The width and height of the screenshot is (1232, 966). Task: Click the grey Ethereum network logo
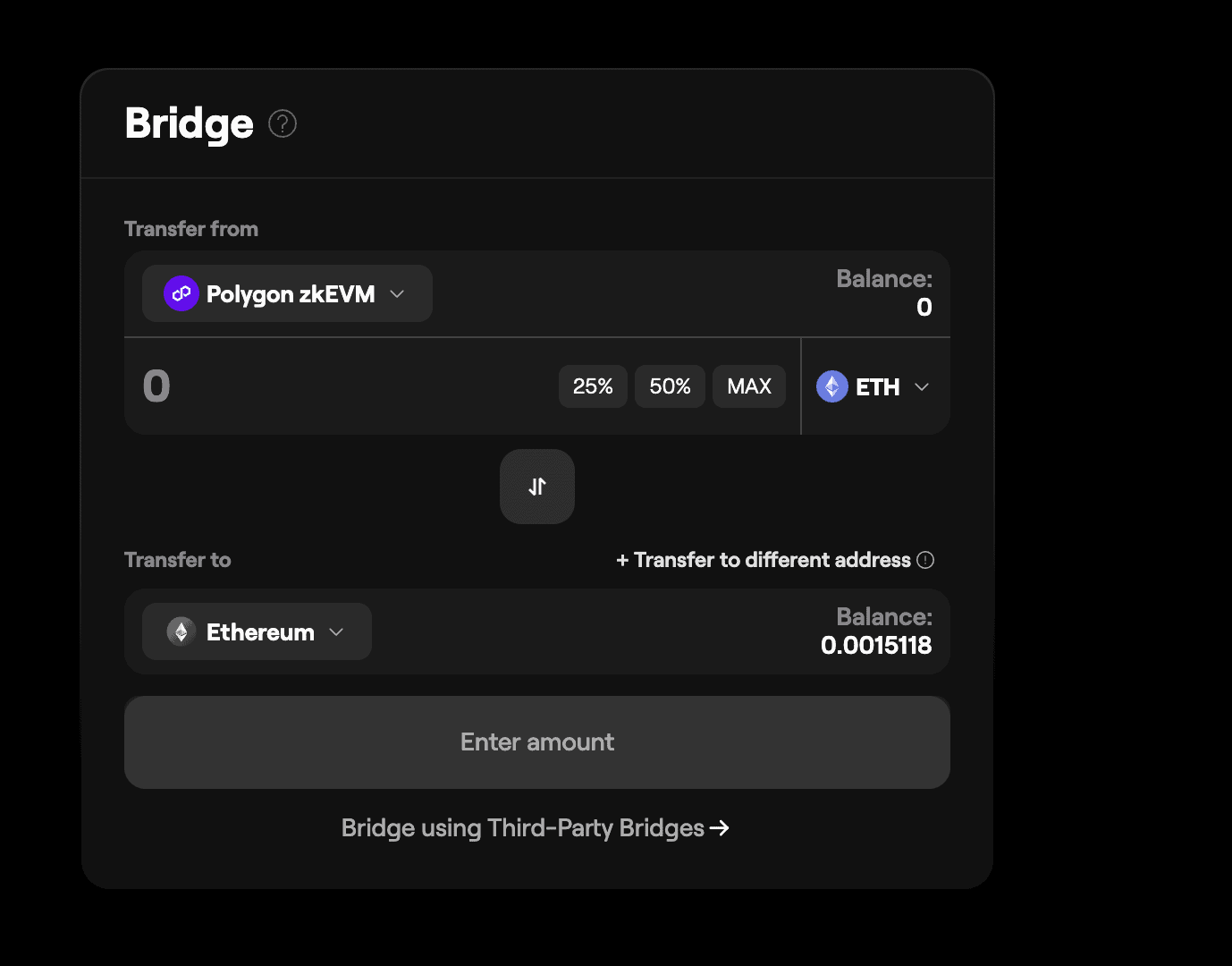point(181,631)
